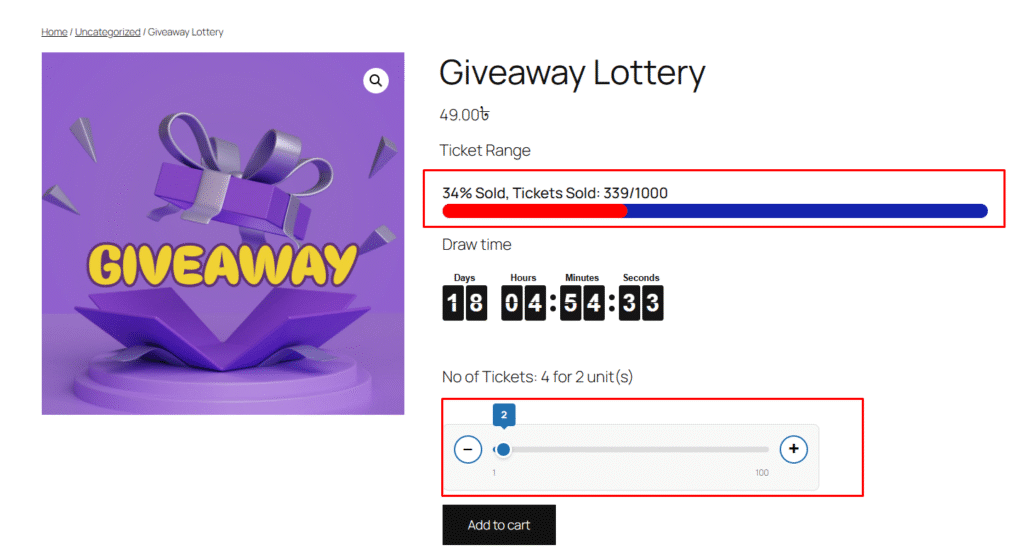The width and height of the screenshot is (1024, 550).
Task: Click the ticket slider handle
Action: tap(504, 450)
